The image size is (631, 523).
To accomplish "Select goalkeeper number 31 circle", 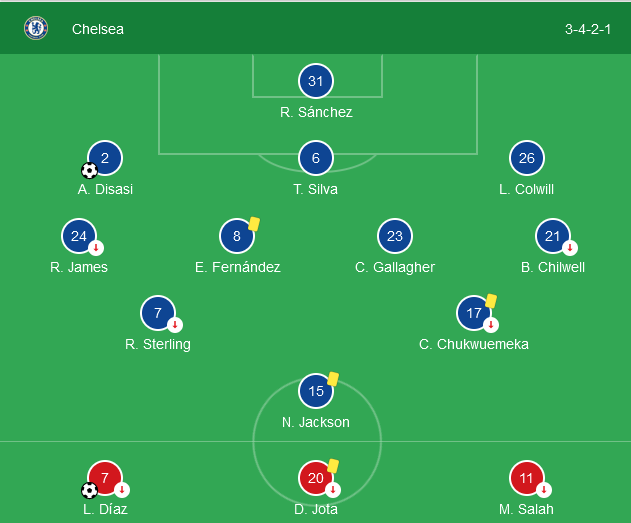I will tap(316, 81).
